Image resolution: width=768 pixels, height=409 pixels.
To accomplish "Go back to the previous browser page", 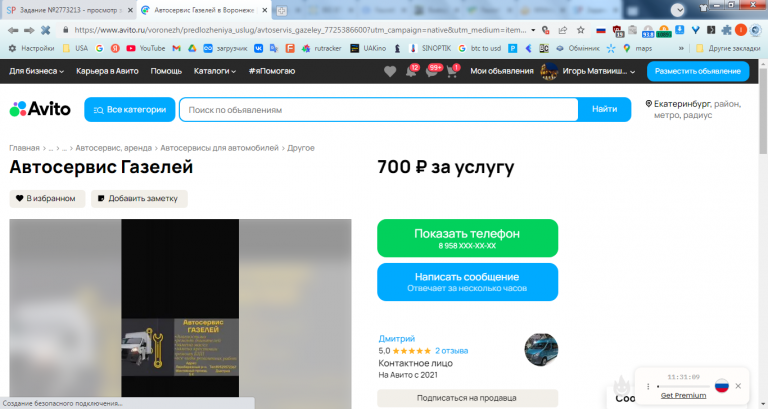I will pyautogui.click(x=13, y=30).
